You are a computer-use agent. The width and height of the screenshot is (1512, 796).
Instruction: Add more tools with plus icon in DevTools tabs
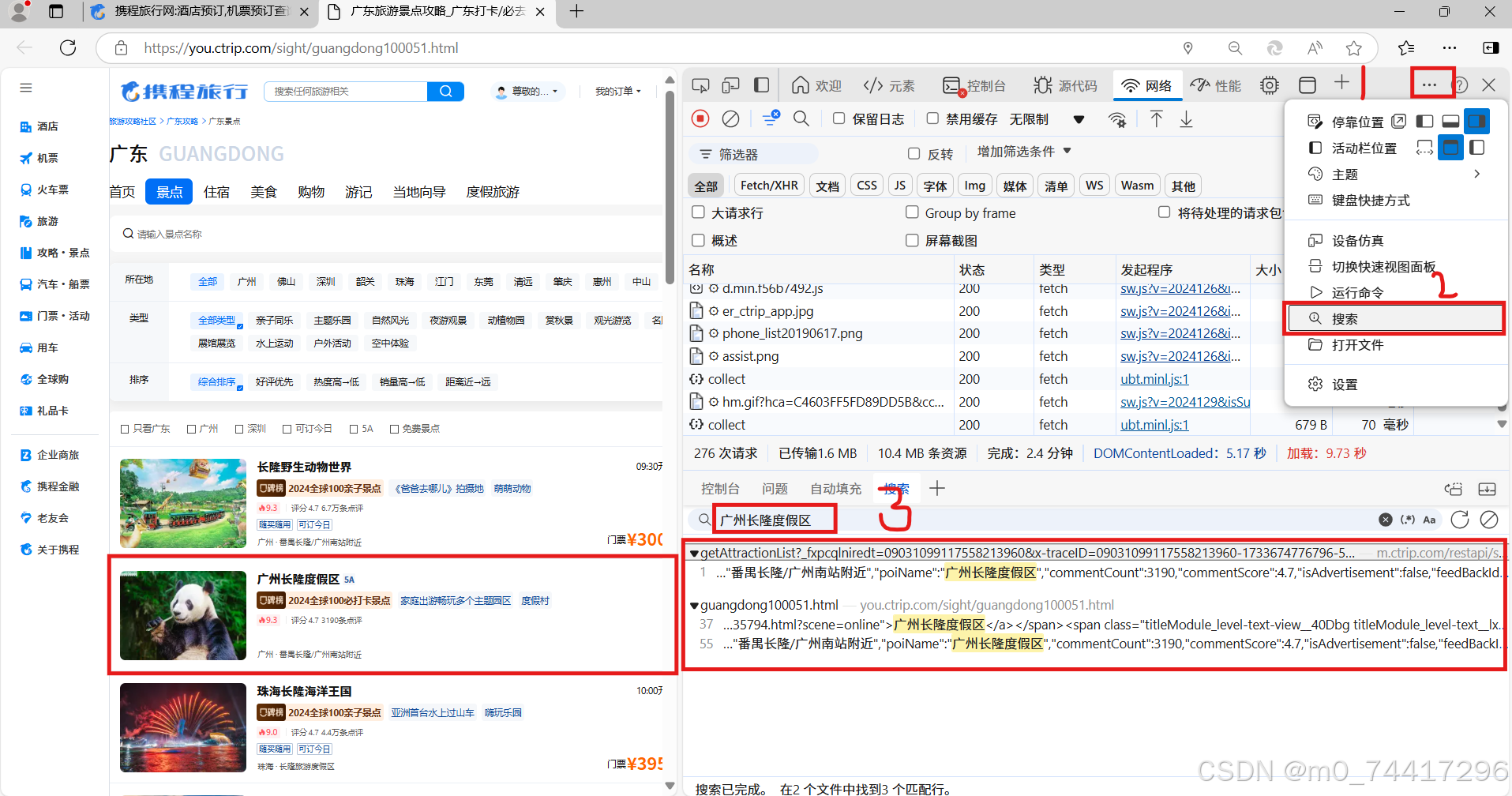pos(1341,83)
